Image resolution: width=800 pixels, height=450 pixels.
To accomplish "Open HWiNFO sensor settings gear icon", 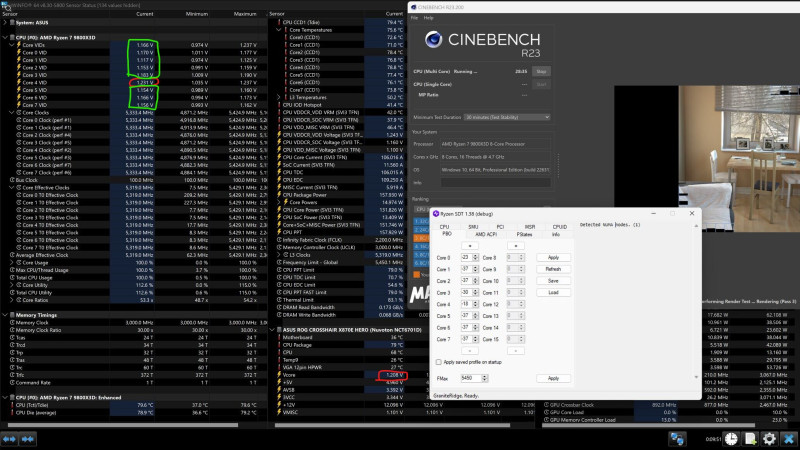I will click(x=769, y=439).
